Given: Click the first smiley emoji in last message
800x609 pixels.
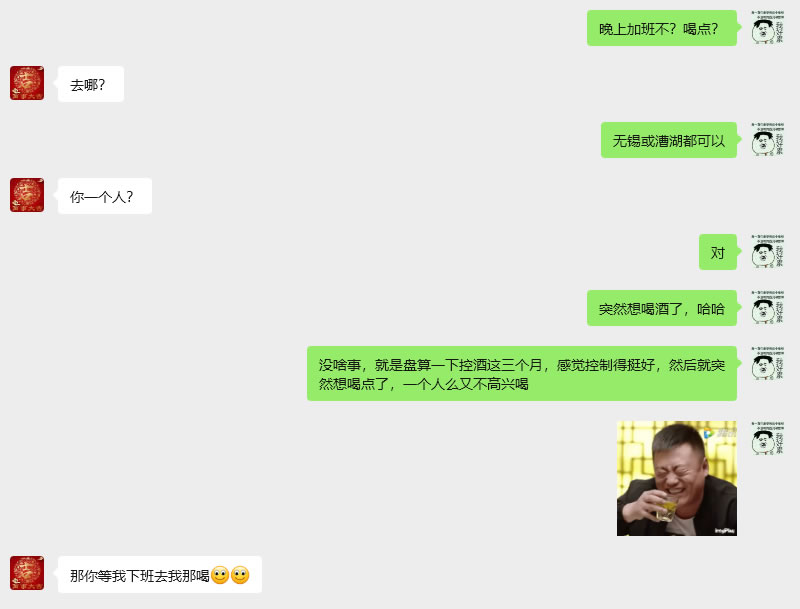Looking at the screenshot, I should pyautogui.click(x=220, y=575).
